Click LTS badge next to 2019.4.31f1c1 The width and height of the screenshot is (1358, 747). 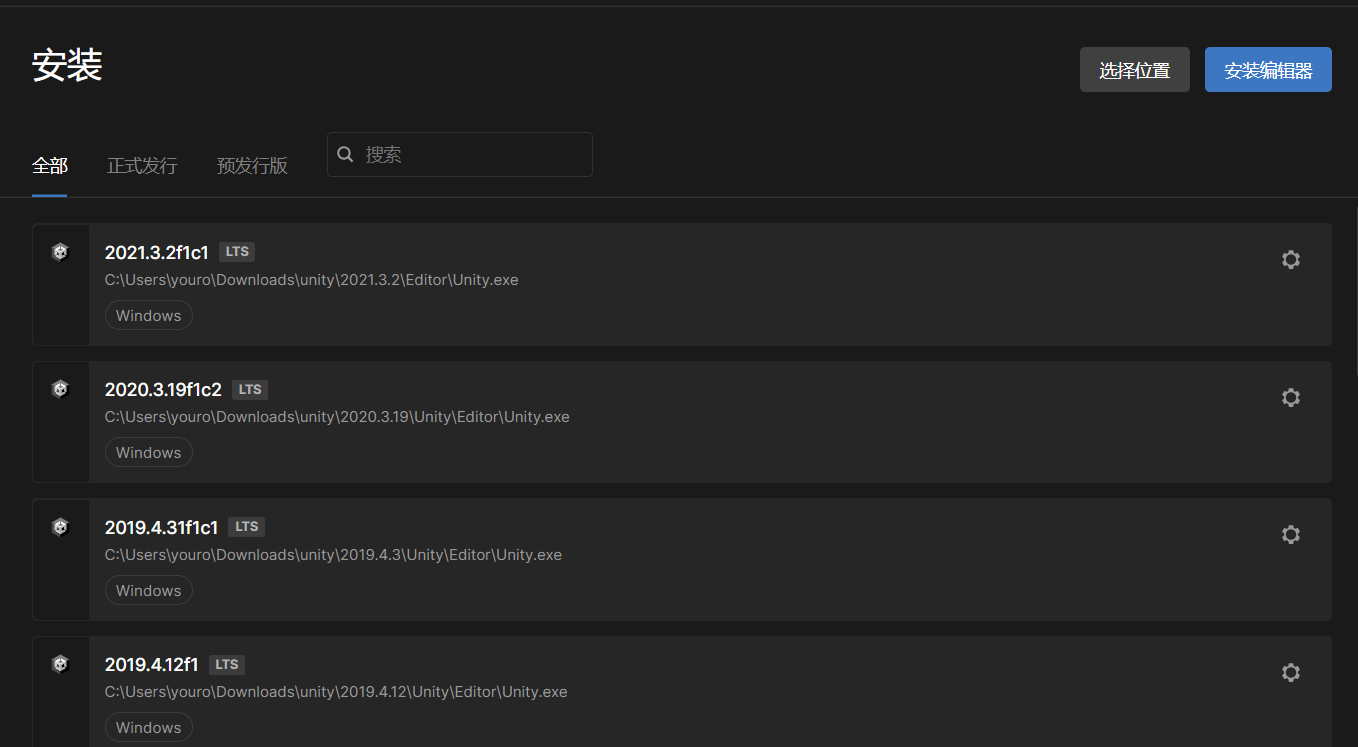pyautogui.click(x=246, y=527)
